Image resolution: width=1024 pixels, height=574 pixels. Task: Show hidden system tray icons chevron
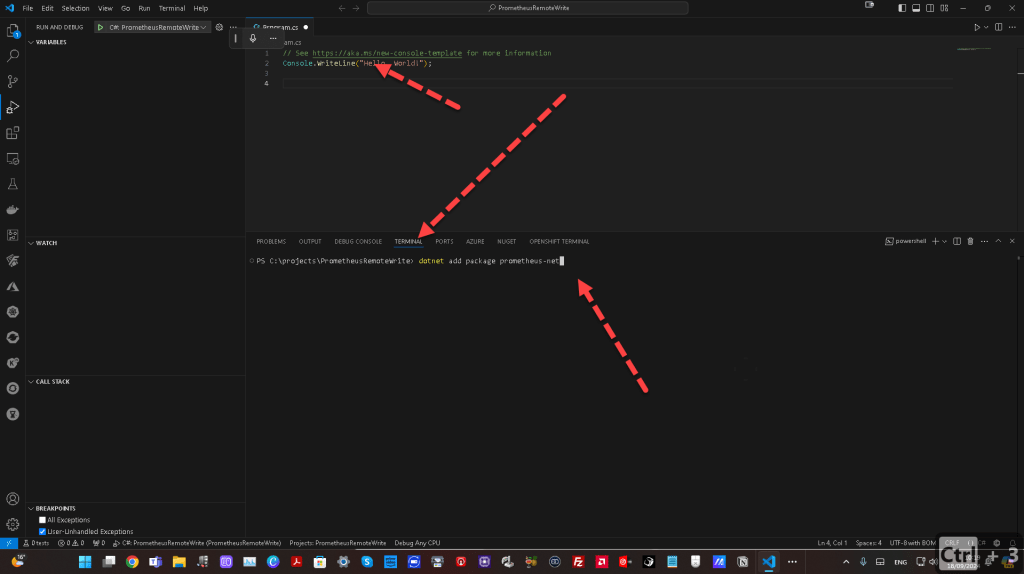coord(846,562)
